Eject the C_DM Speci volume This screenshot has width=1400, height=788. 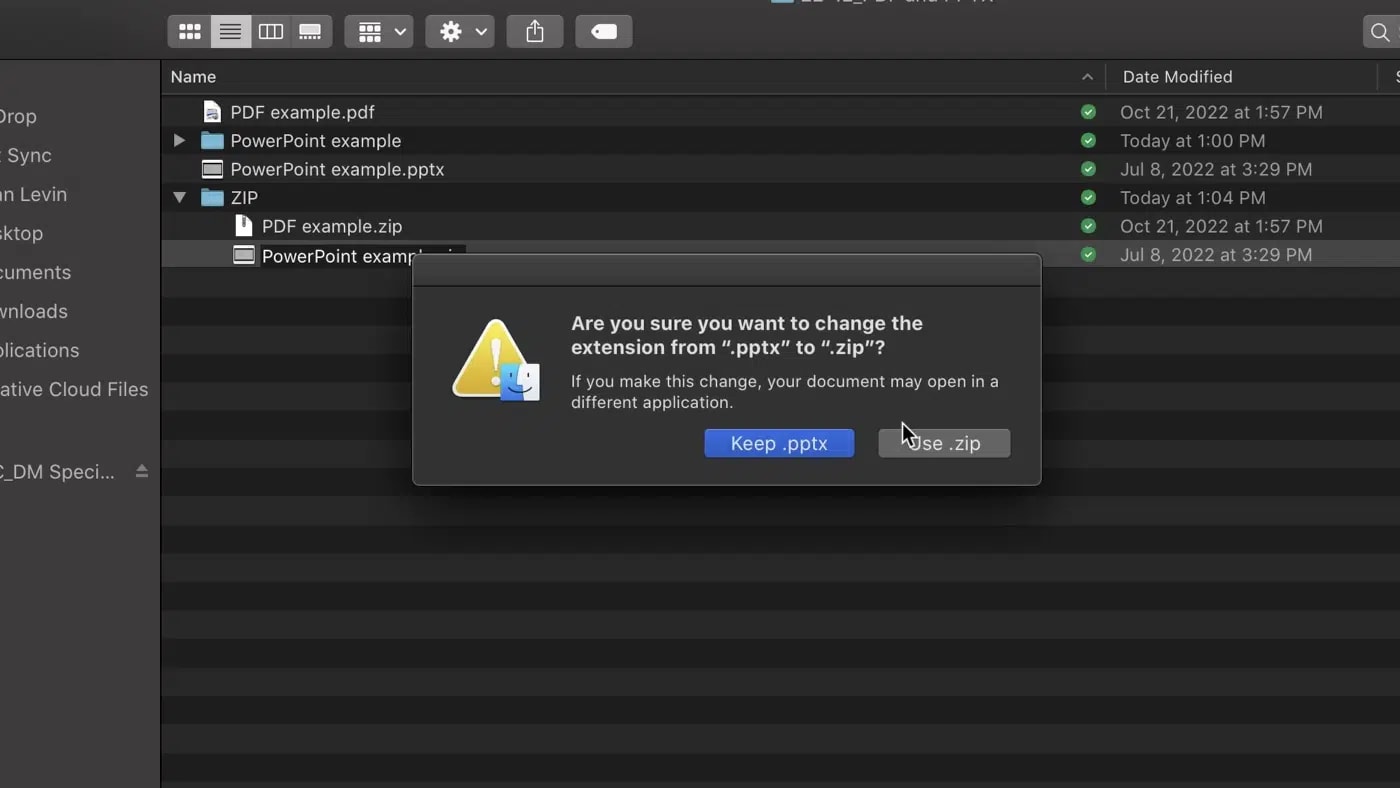tap(141, 471)
